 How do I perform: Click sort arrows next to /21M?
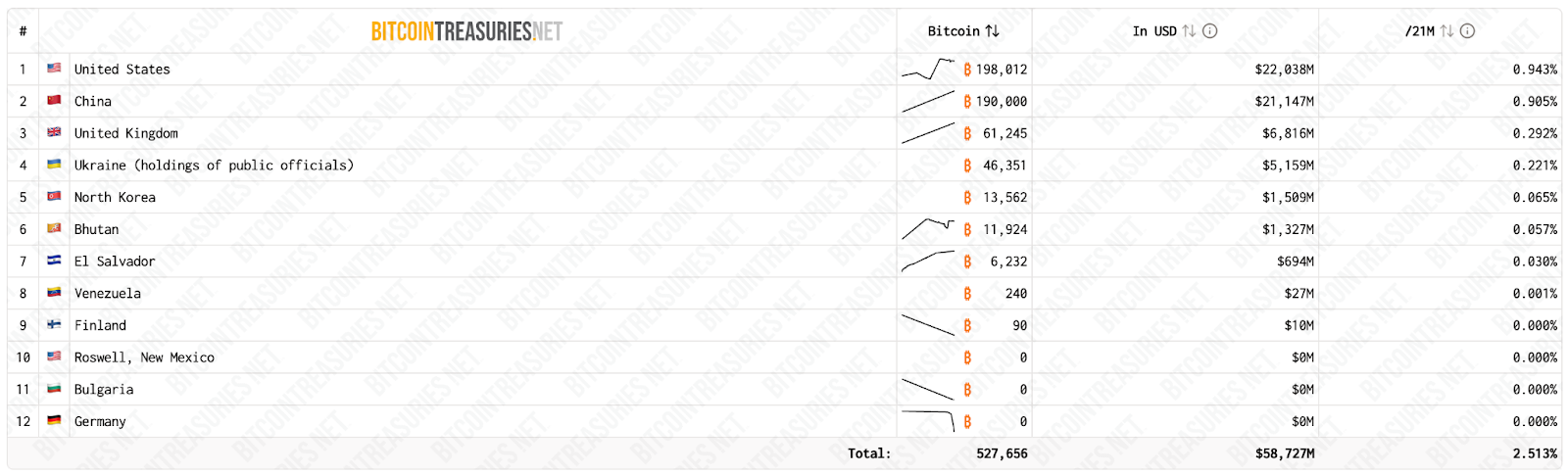point(1446,31)
